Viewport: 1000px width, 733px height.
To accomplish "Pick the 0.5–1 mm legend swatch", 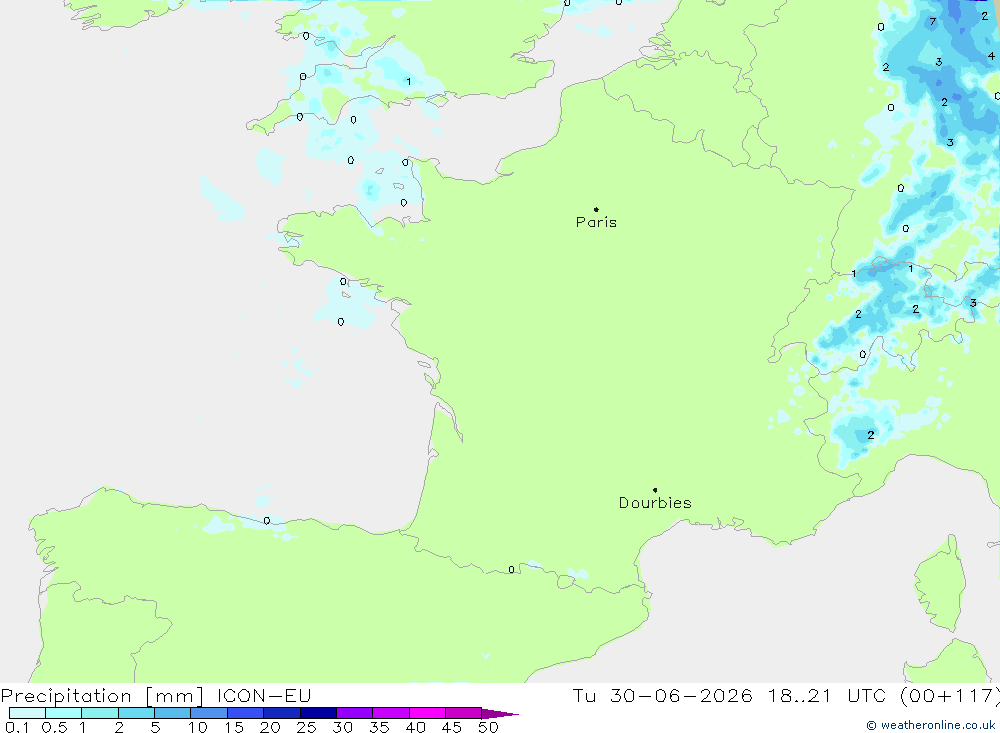I will pyautogui.click(x=64, y=713).
